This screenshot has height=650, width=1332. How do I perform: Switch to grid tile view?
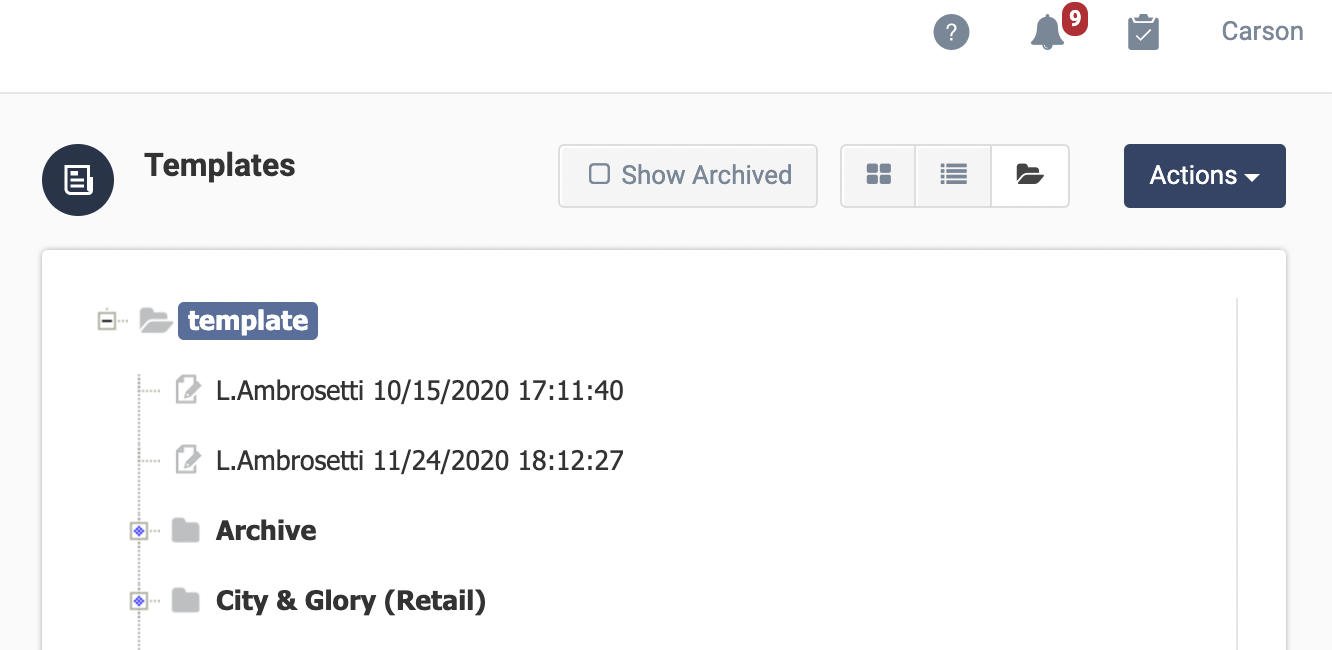point(878,175)
